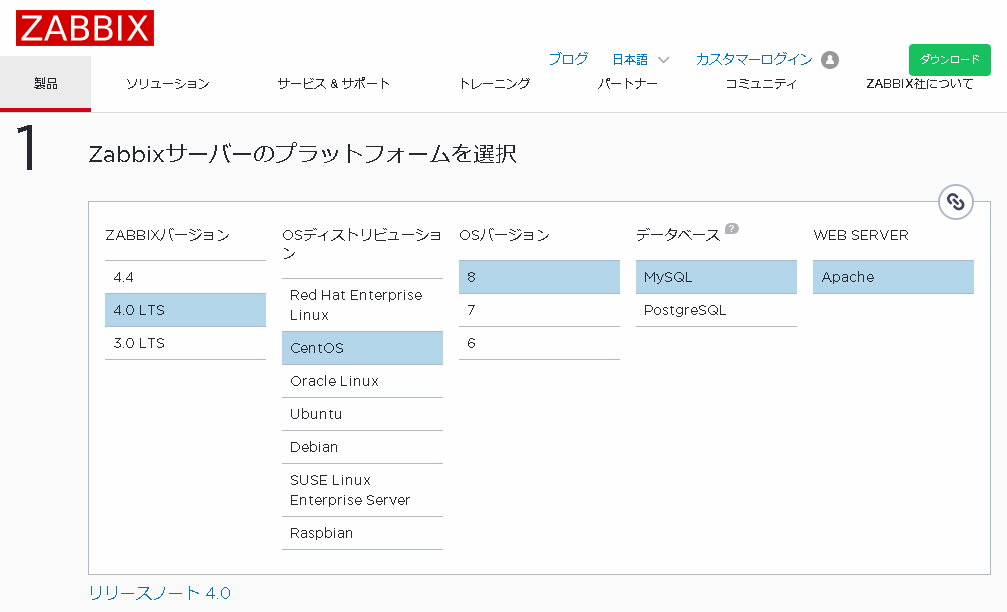Choose Oracle Linux distribution
Viewport: 1007px width, 612px height.
click(362, 381)
